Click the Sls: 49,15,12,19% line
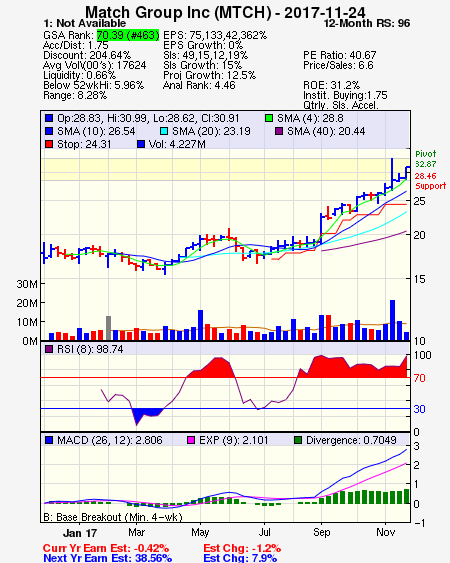 point(205,55)
